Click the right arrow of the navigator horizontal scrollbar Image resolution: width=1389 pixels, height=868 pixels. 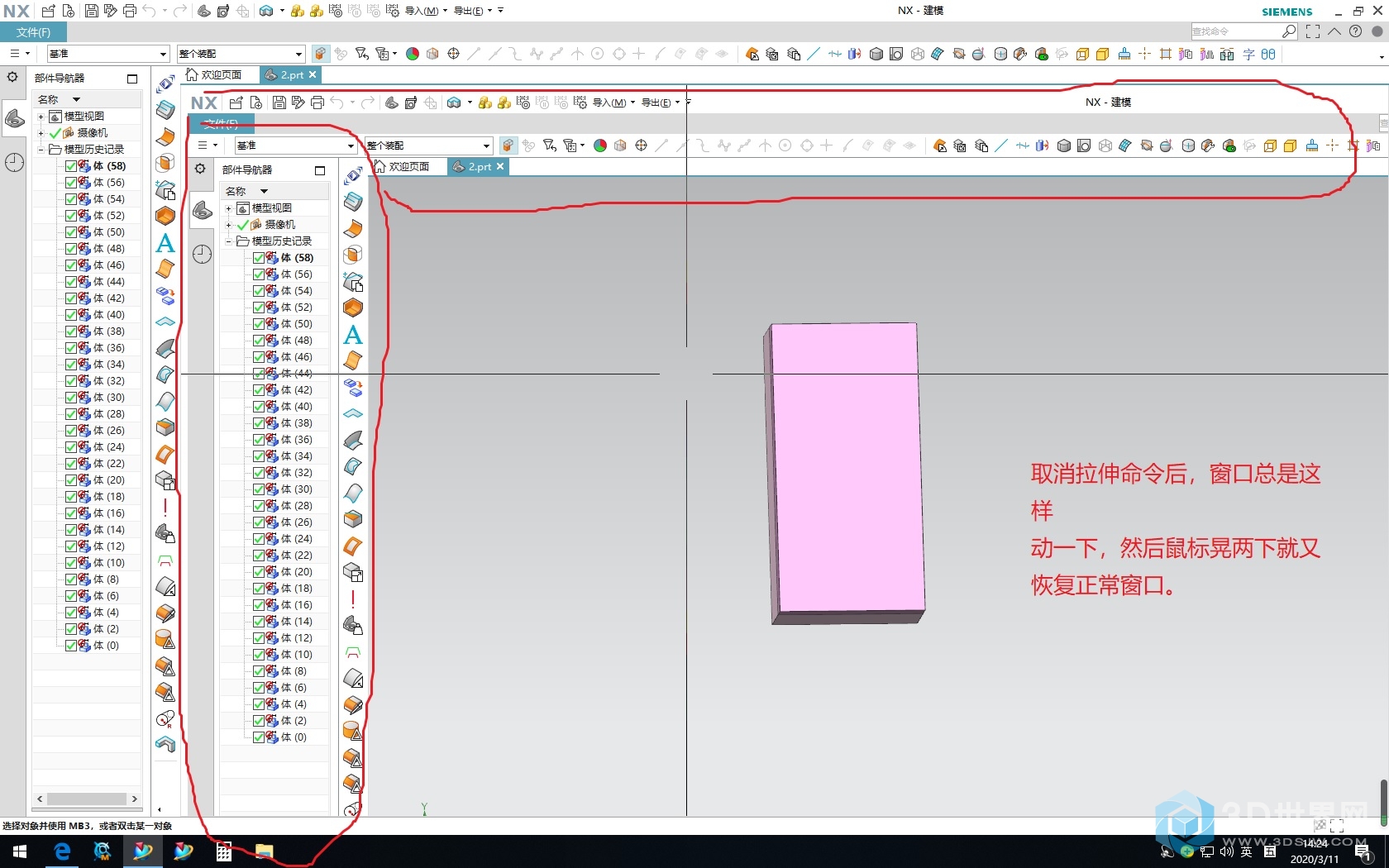pos(134,799)
